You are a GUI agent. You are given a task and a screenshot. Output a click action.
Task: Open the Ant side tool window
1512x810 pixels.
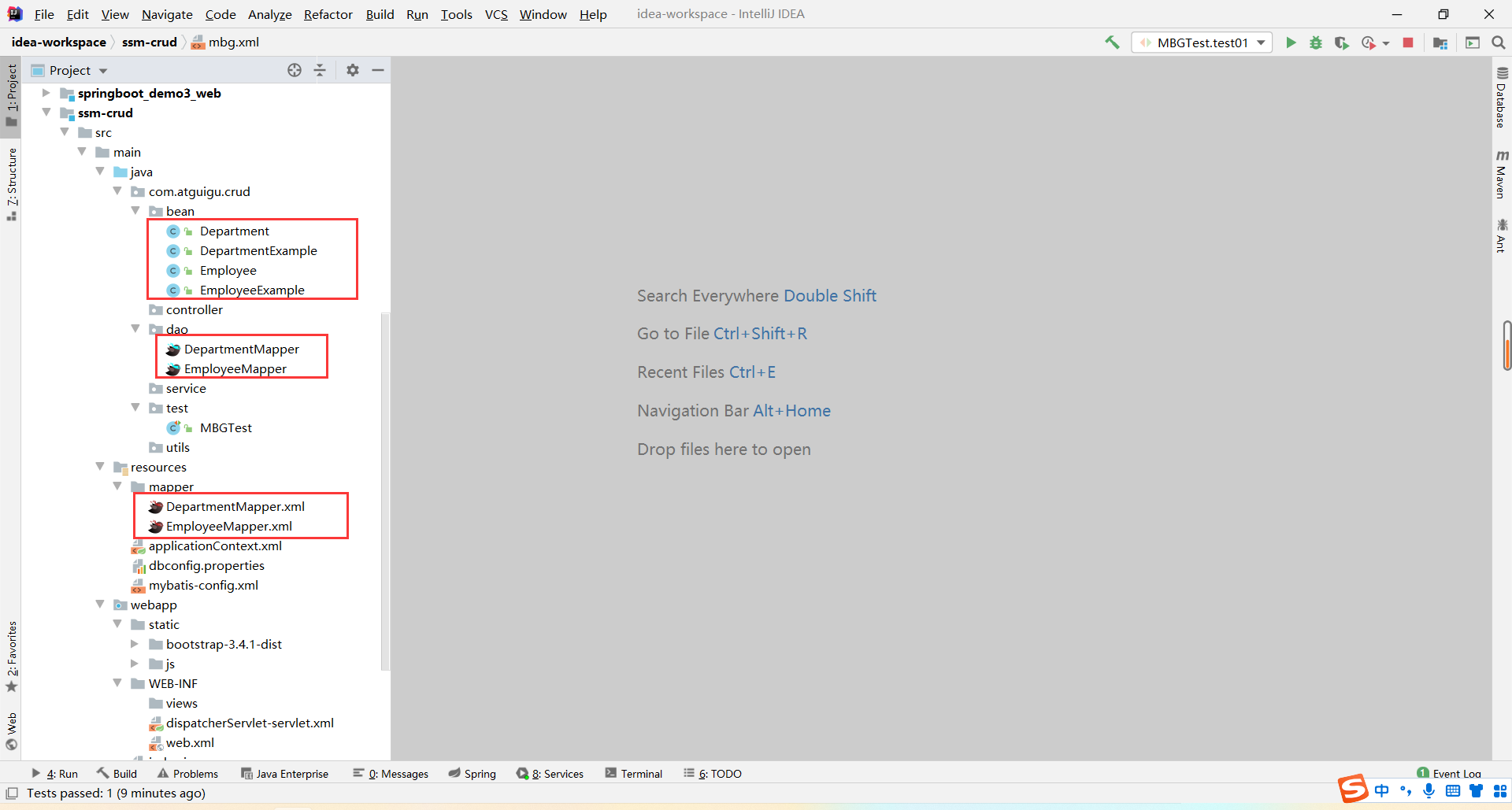coord(1502,236)
